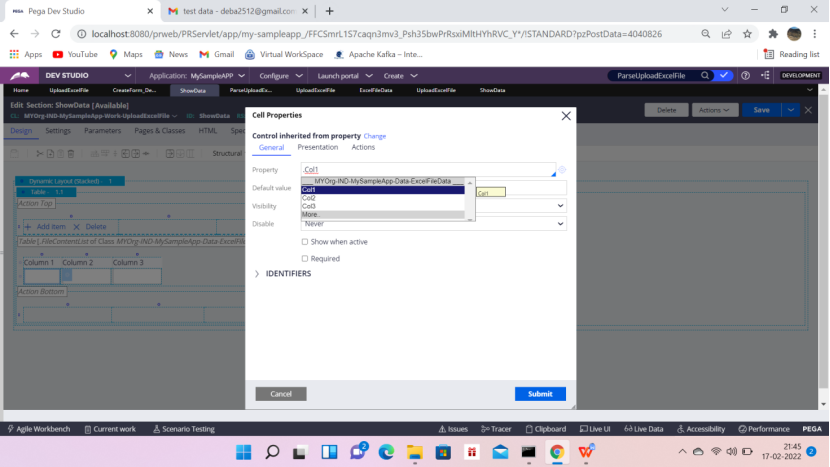Viewport: 830px width, 467px height.
Task: Select Col1 in the property suggestion list
Action: (383, 190)
